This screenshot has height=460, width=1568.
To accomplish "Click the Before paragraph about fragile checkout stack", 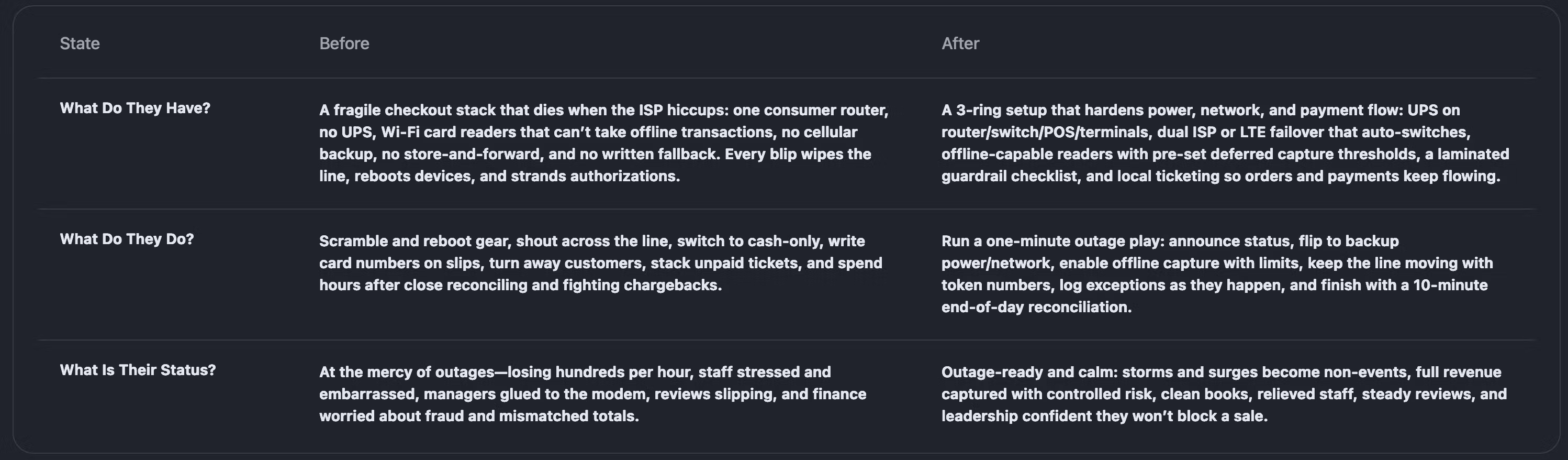I will (x=603, y=143).
